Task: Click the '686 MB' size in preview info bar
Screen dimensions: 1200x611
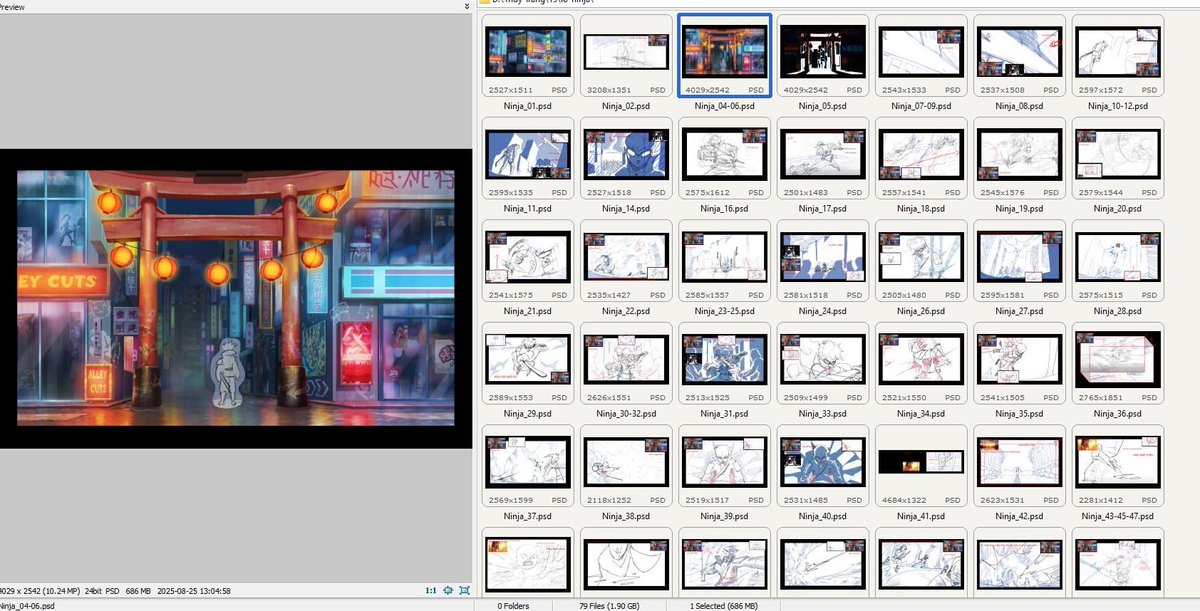Action: click(x=138, y=591)
